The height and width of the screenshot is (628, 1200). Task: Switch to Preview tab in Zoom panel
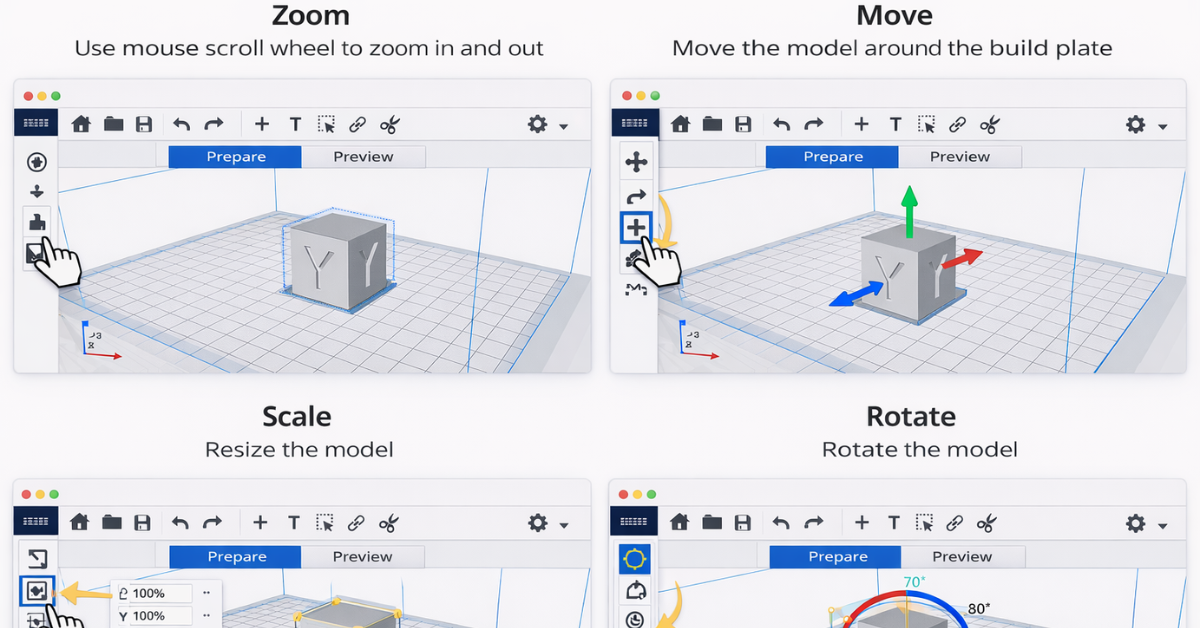pyautogui.click(x=363, y=157)
